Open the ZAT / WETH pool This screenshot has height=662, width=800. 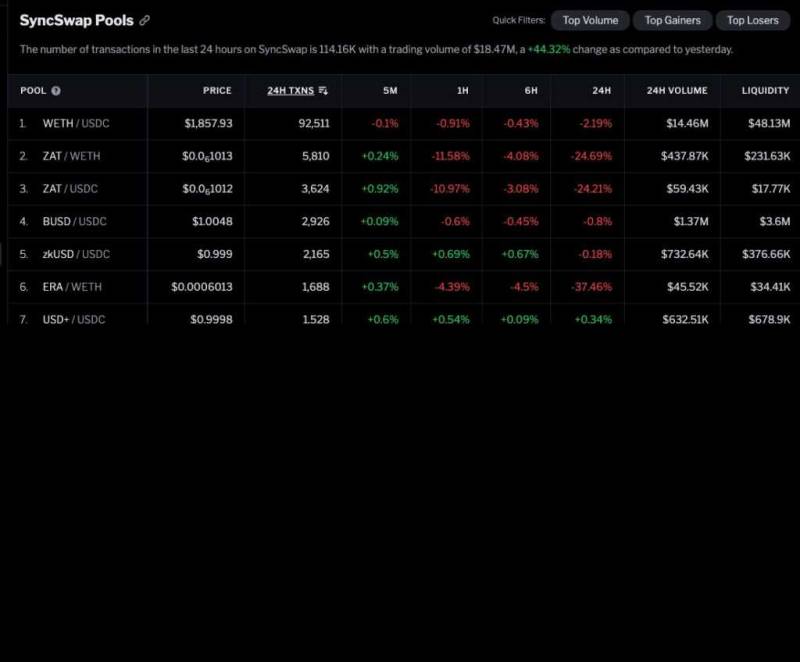click(x=71, y=156)
